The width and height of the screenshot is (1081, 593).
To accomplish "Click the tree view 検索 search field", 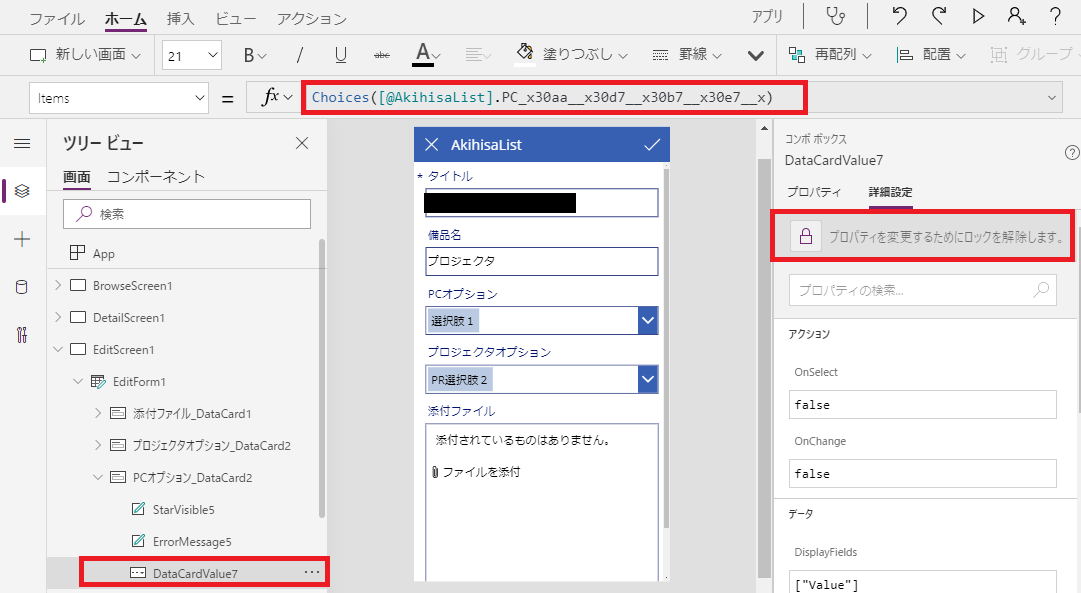I will pos(187,214).
